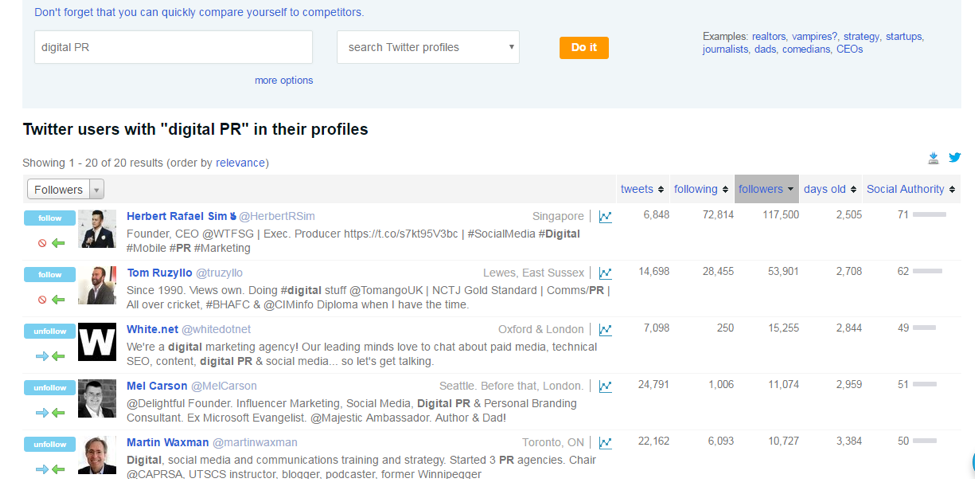975x479 pixels.
Task: Open Mel Carson's follower graph icon
Action: click(605, 386)
